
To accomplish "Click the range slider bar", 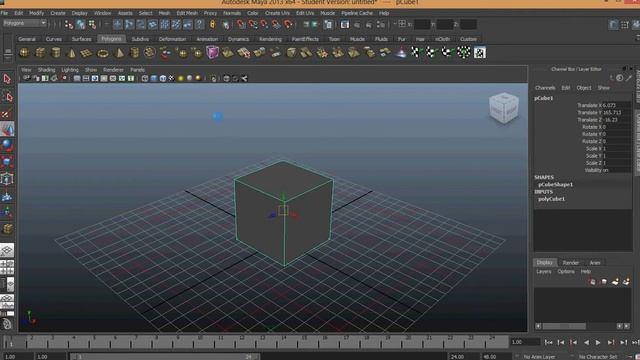I will tap(165, 357).
